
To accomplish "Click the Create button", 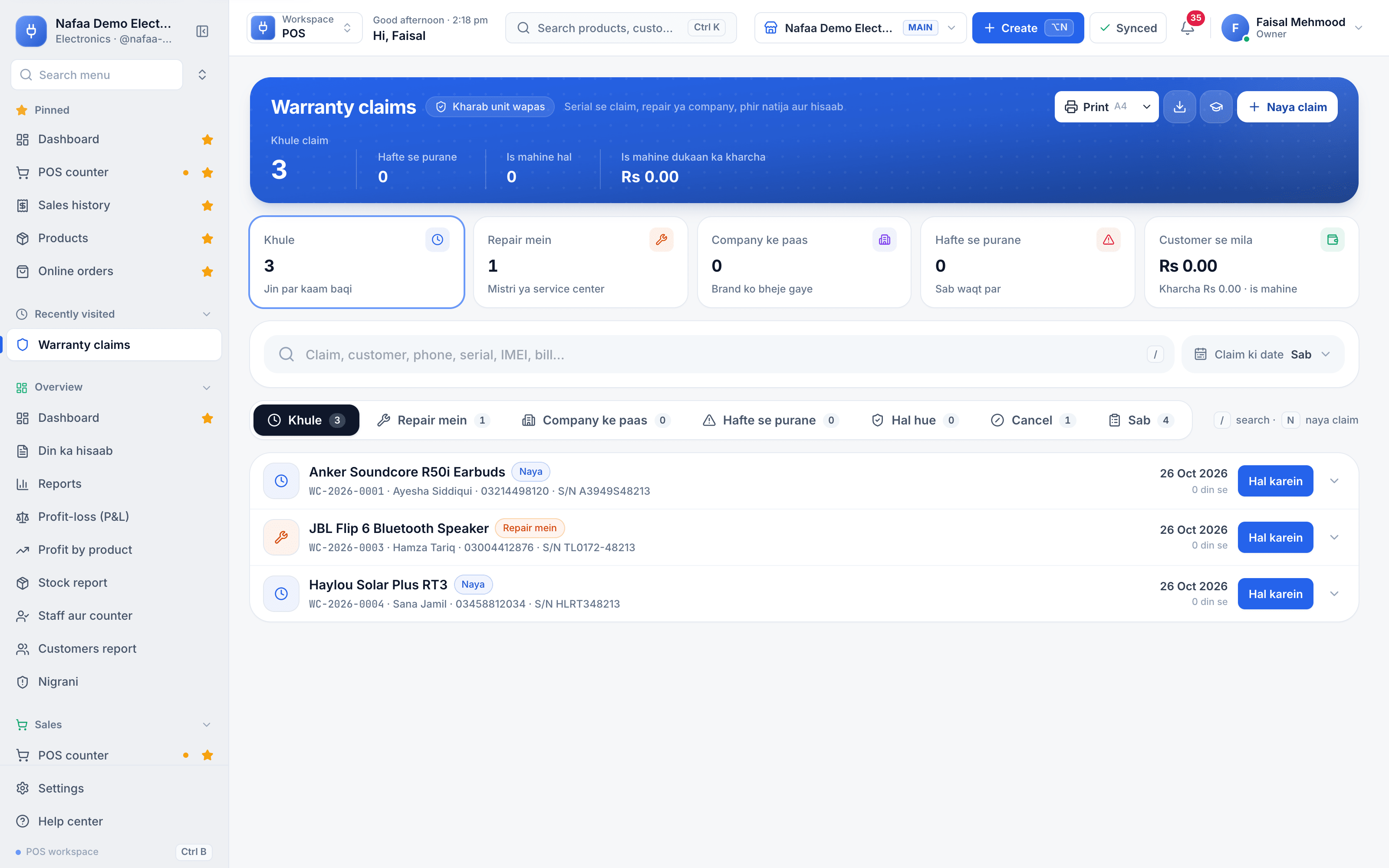I will [x=1027, y=27].
